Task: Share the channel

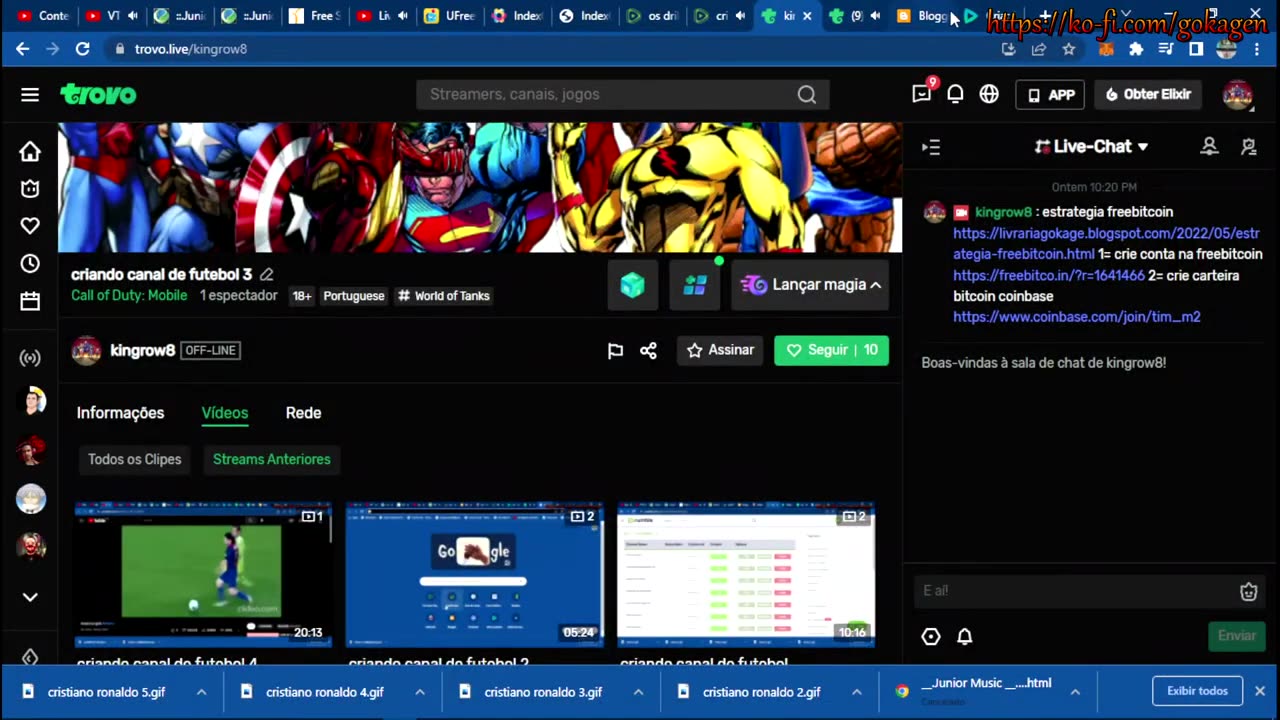Action: point(648,350)
